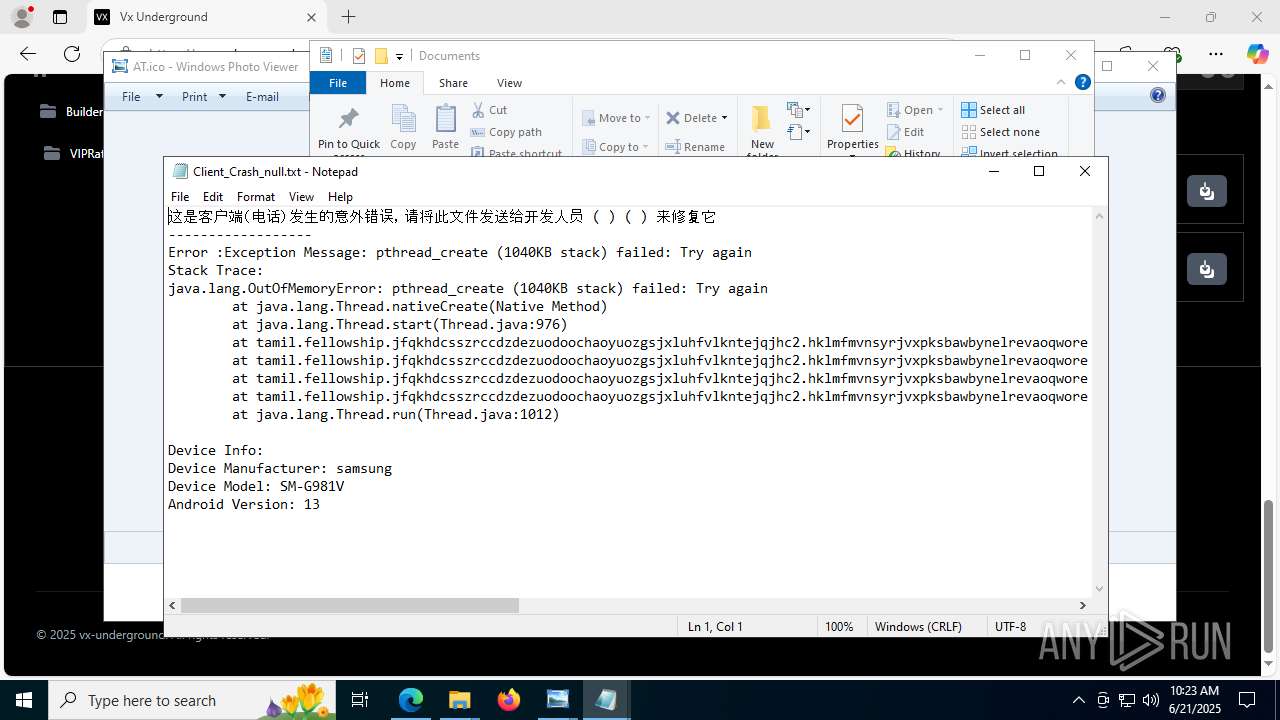
Task: Open the Easy access dropdown
Action: pyautogui.click(x=798, y=132)
